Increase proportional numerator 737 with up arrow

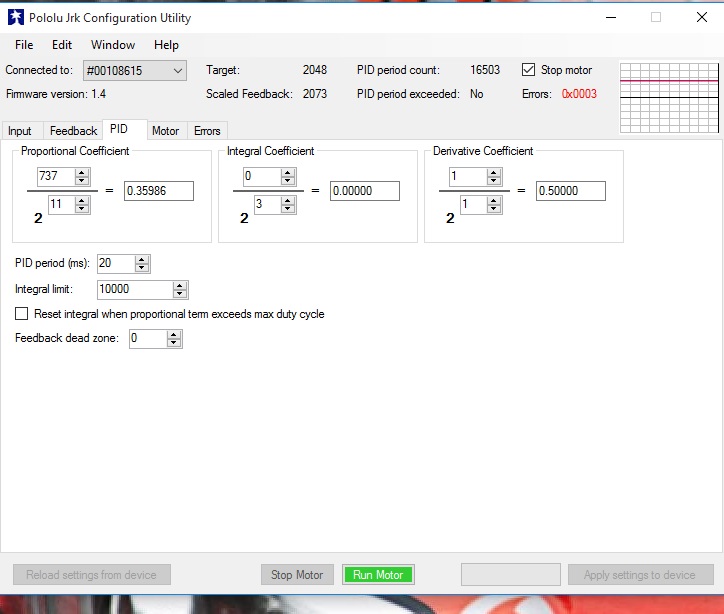82,172
